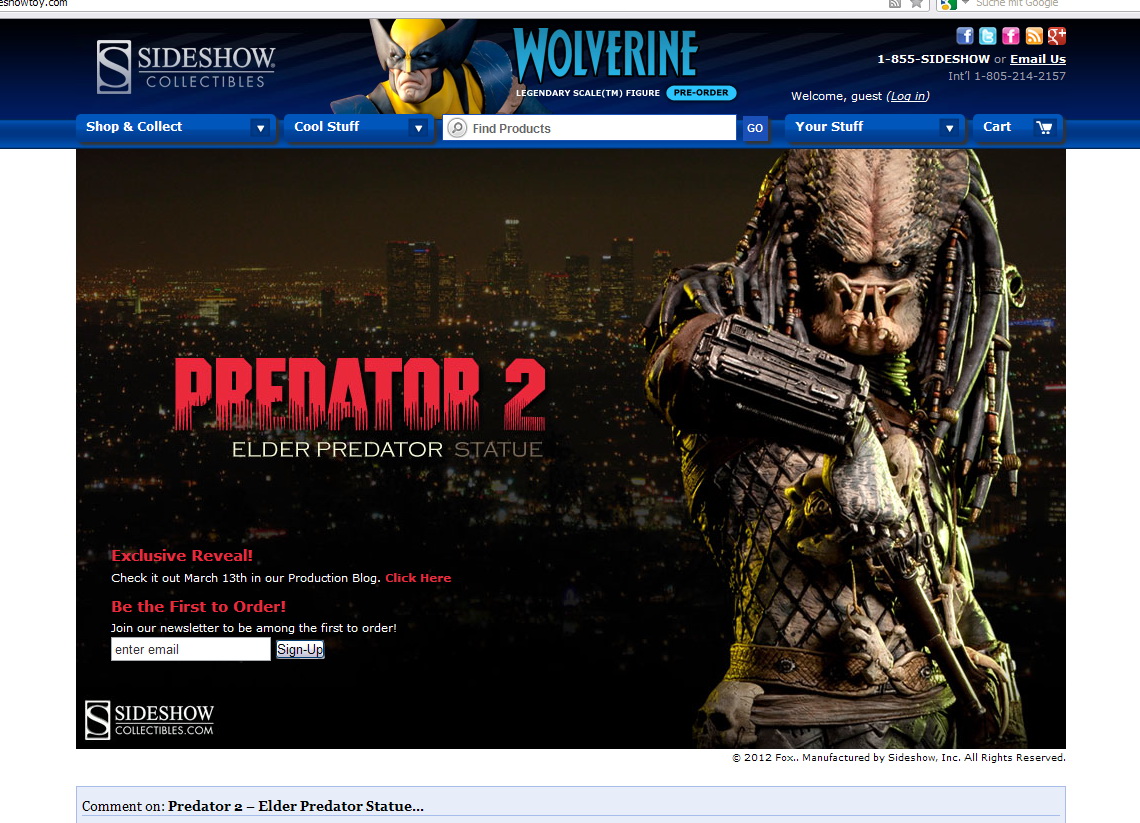The height and width of the screenshot is (823, 1140).
Task: Bookmark page with star icon
Action: pyautogui.click(x=917, y=4)
